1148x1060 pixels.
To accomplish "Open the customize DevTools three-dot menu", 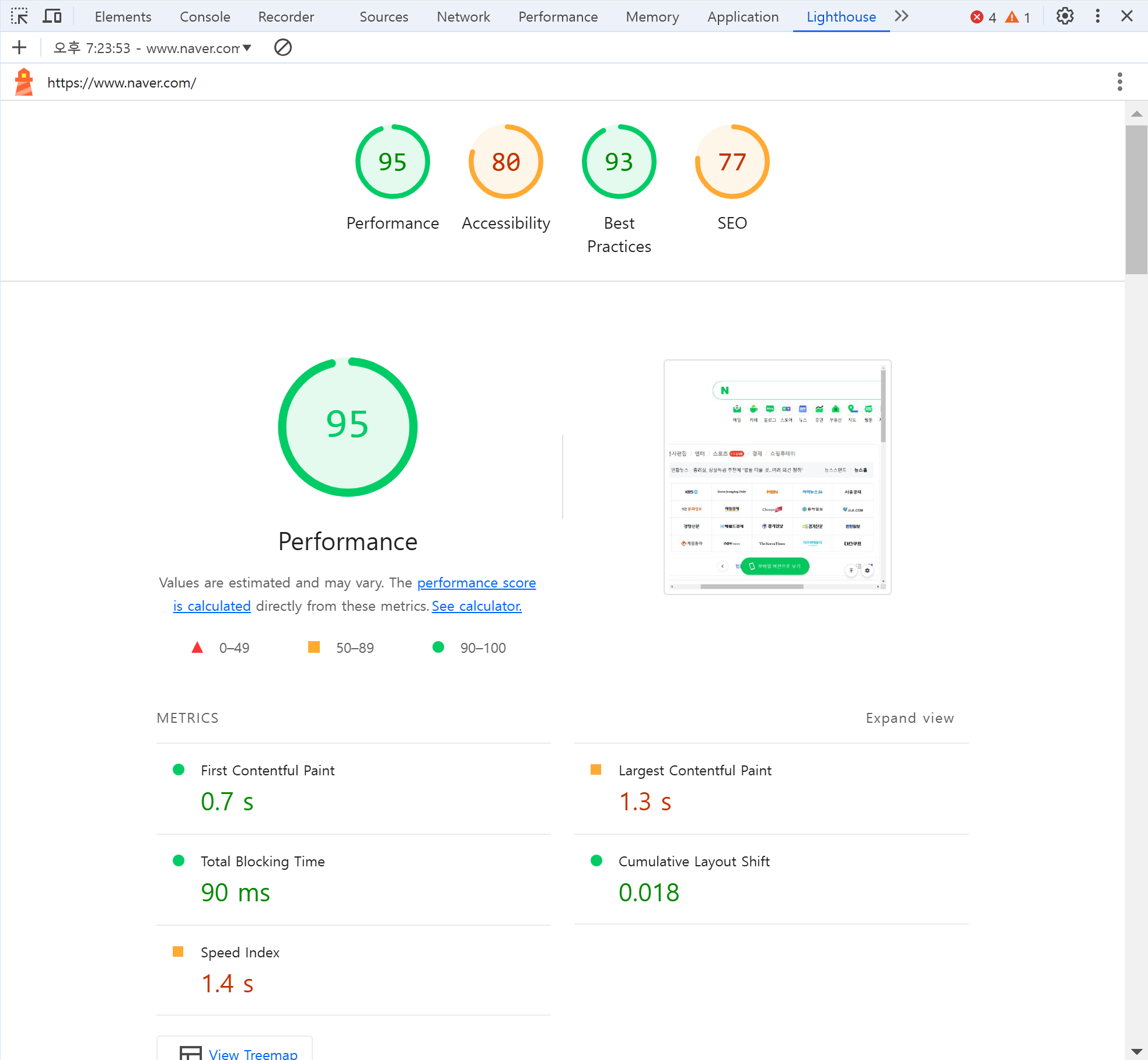I will click(1097, 16).
